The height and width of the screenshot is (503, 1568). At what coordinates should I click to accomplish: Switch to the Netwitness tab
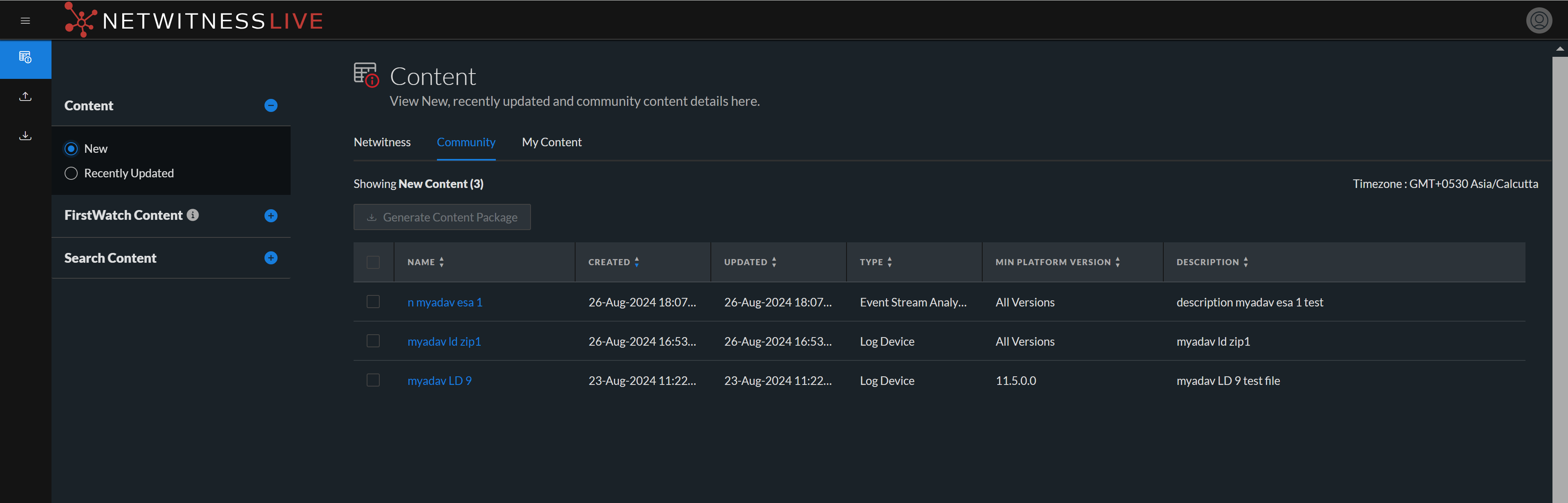[x=382, y=142]
